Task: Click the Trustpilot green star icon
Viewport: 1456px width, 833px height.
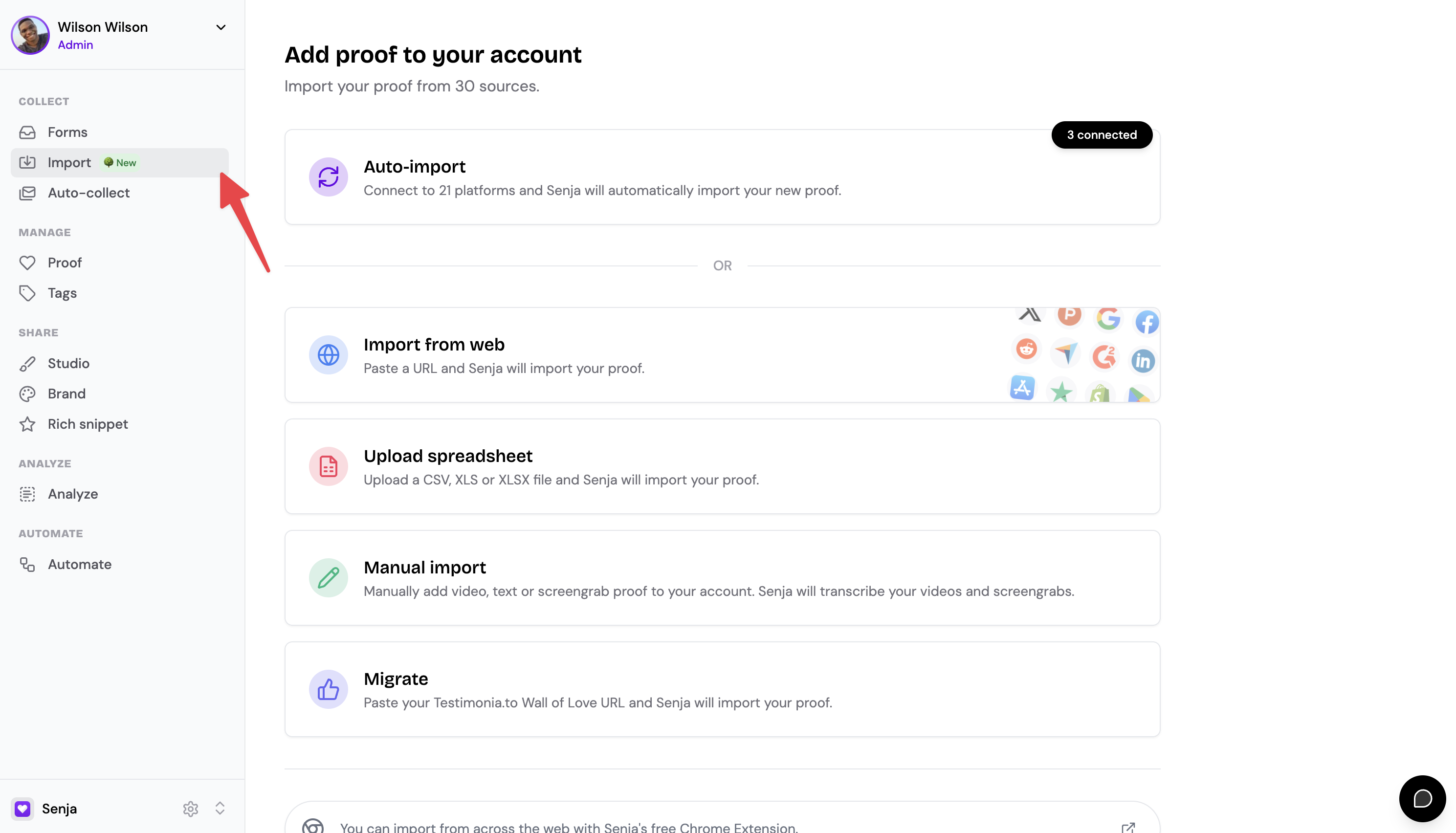Action: click(1061, 393)
